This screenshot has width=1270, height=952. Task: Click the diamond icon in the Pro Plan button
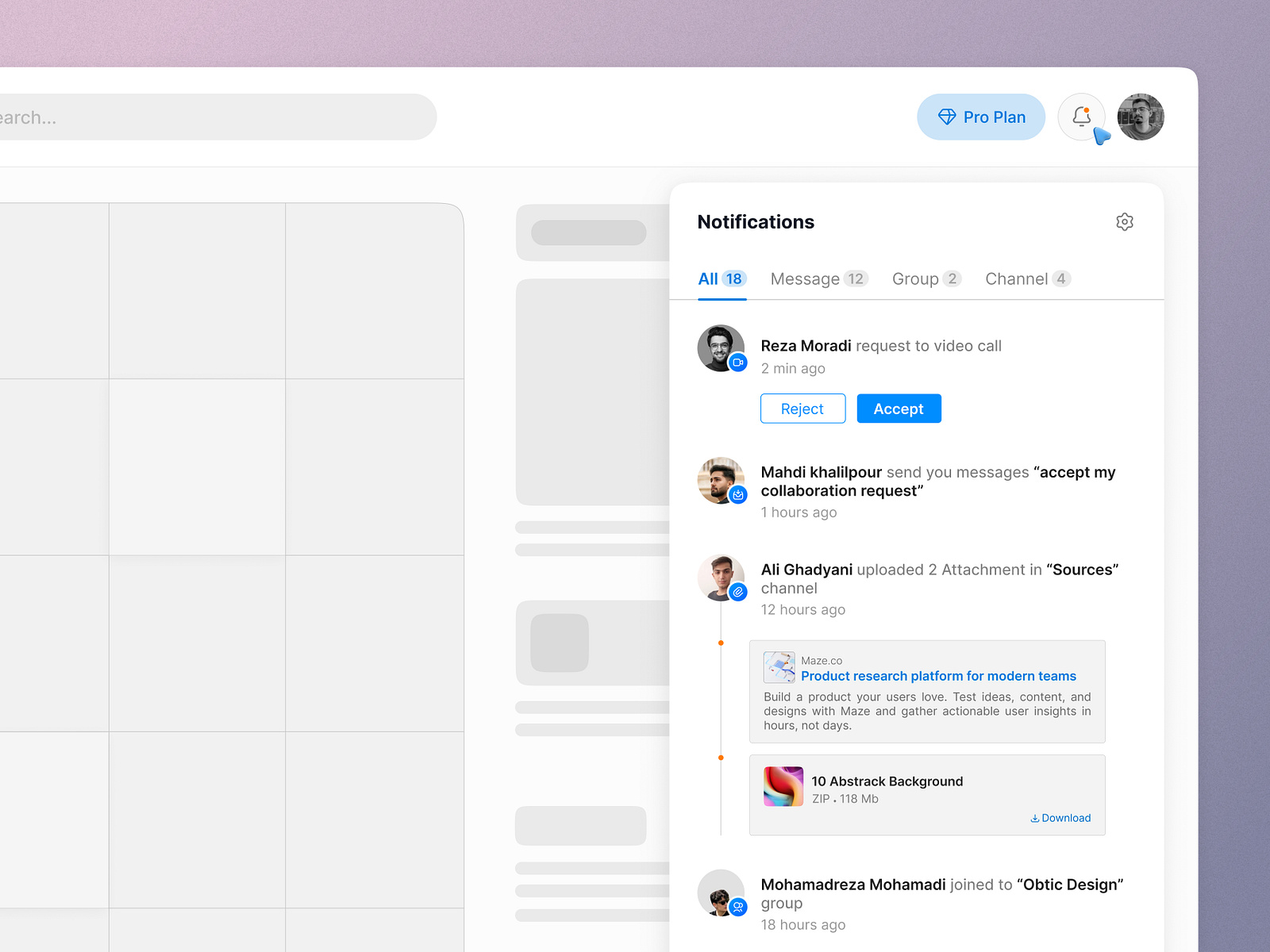[x=947, y=117]
